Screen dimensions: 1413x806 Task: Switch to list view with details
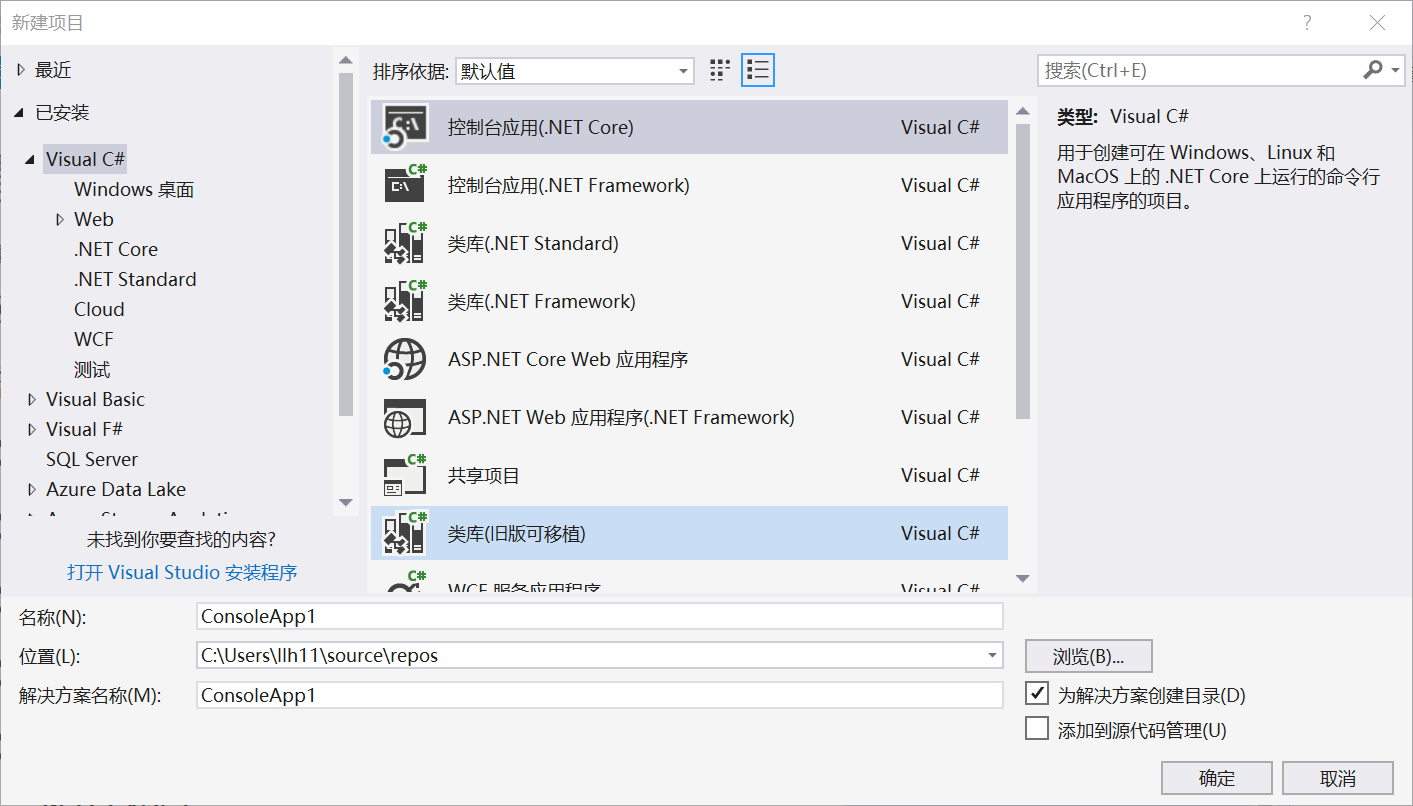758,70
